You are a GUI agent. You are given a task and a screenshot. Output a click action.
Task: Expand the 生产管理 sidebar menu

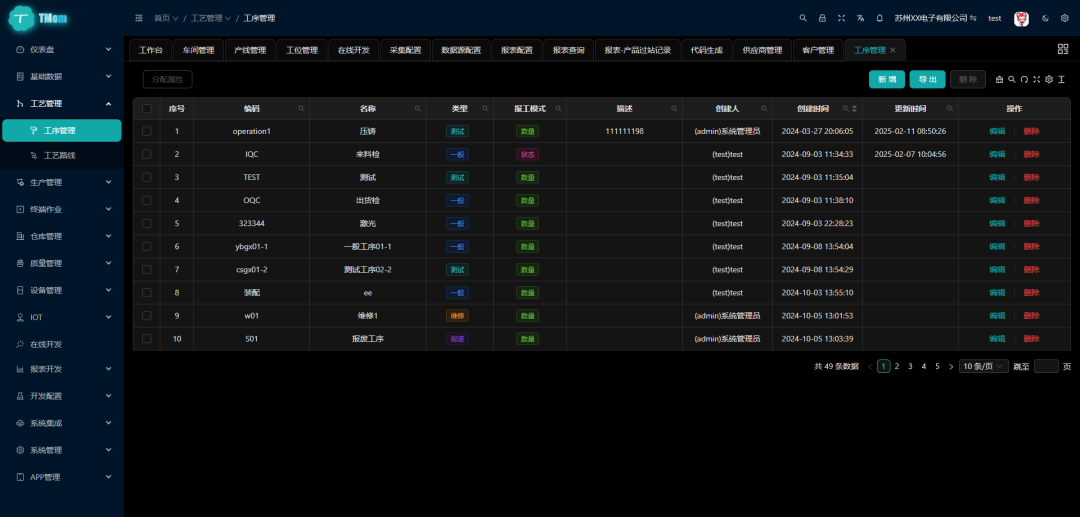(62, 182)
